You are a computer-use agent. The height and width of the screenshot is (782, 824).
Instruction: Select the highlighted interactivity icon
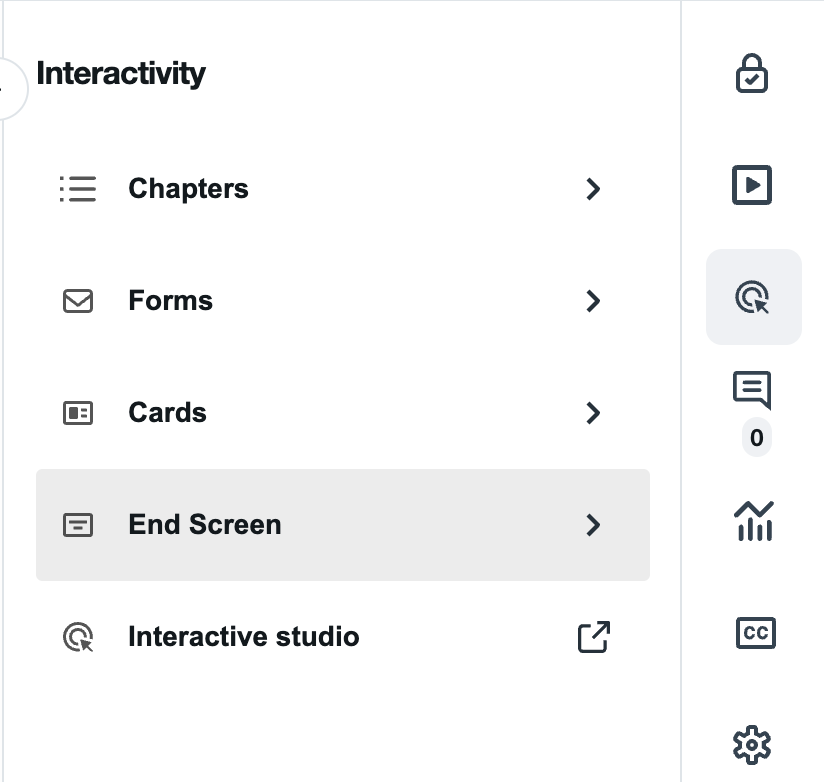point(754,296)
